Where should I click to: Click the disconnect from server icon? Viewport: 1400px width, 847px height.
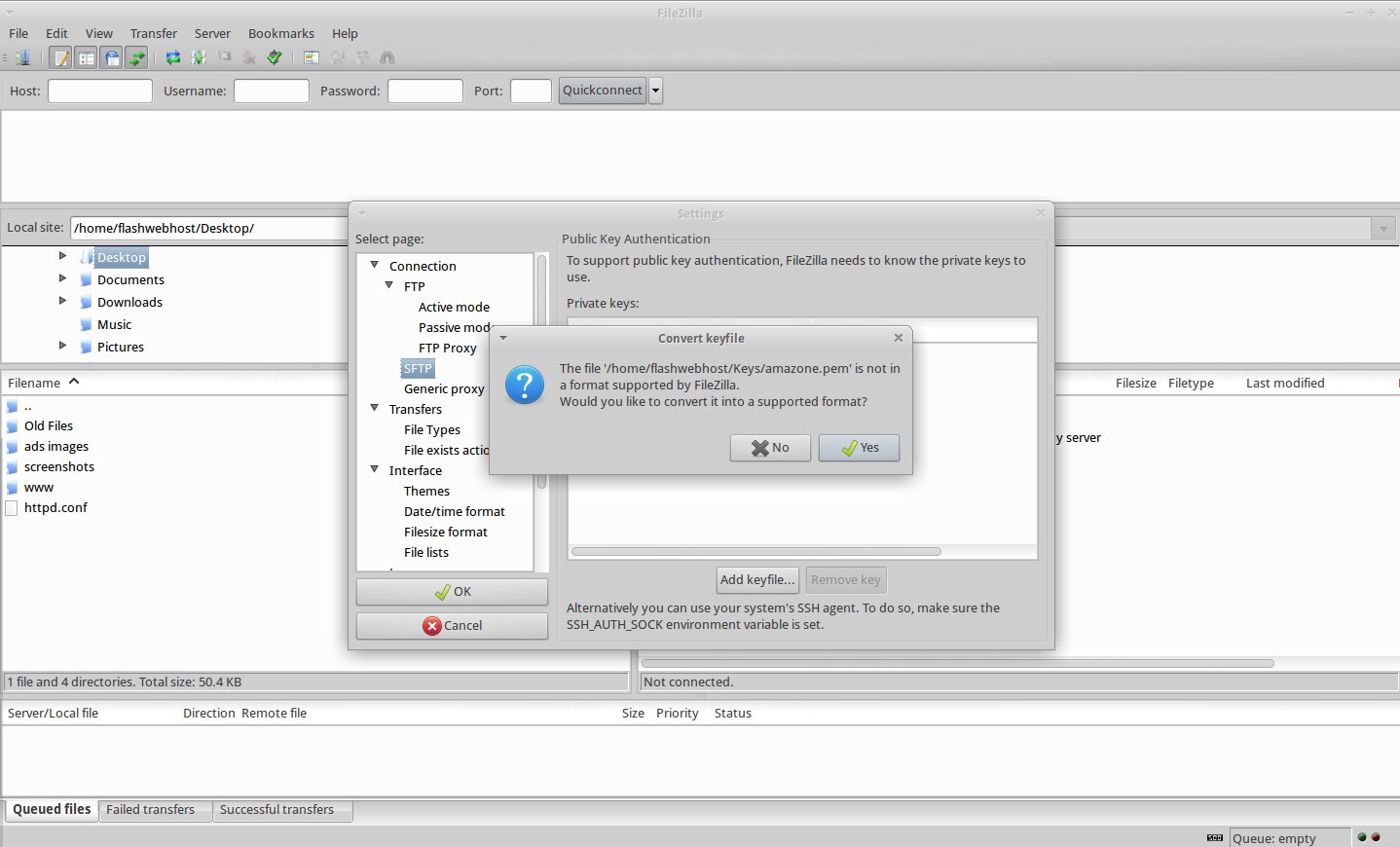[x=249, y=57]
